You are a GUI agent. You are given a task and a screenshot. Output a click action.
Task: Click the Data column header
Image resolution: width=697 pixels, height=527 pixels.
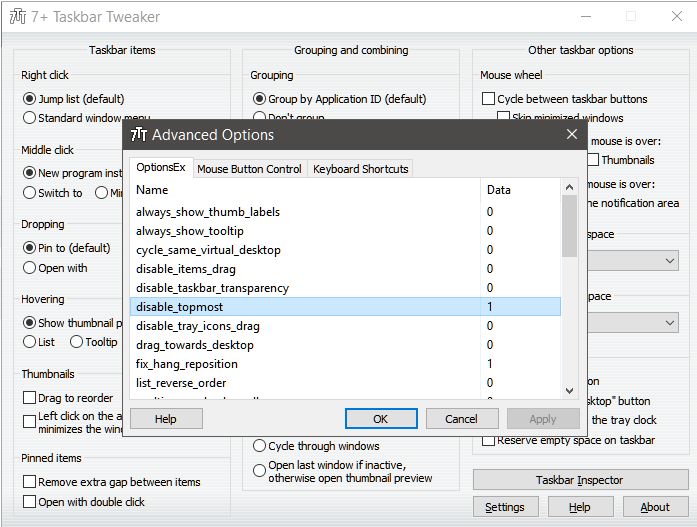pos(521,190)
